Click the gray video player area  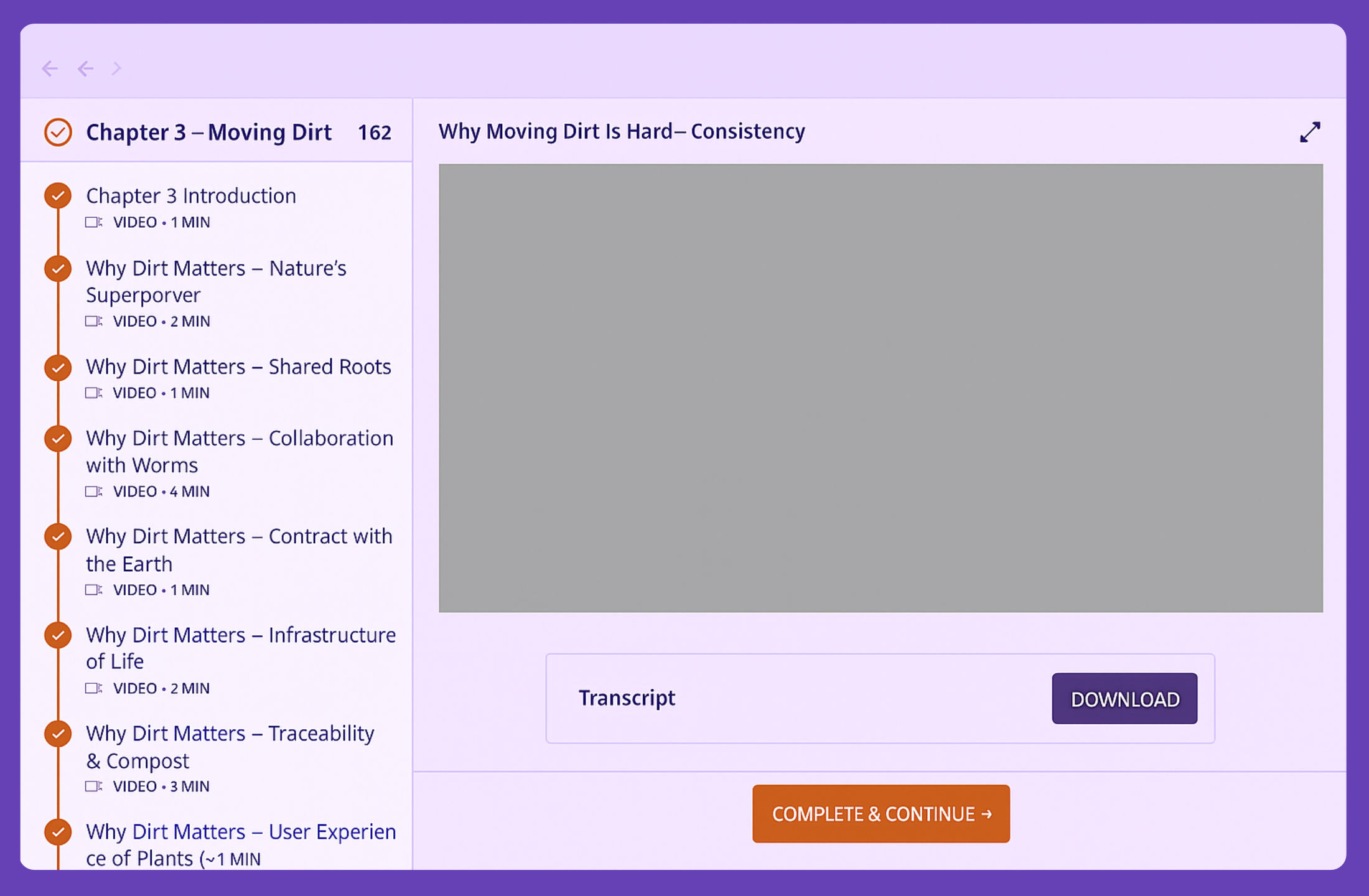click(881, 388)
